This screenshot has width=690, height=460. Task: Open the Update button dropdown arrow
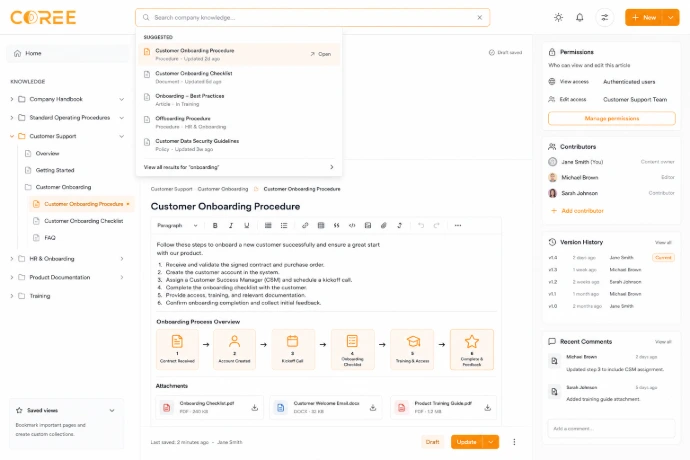pyautogui.click(x=491, y=442)
